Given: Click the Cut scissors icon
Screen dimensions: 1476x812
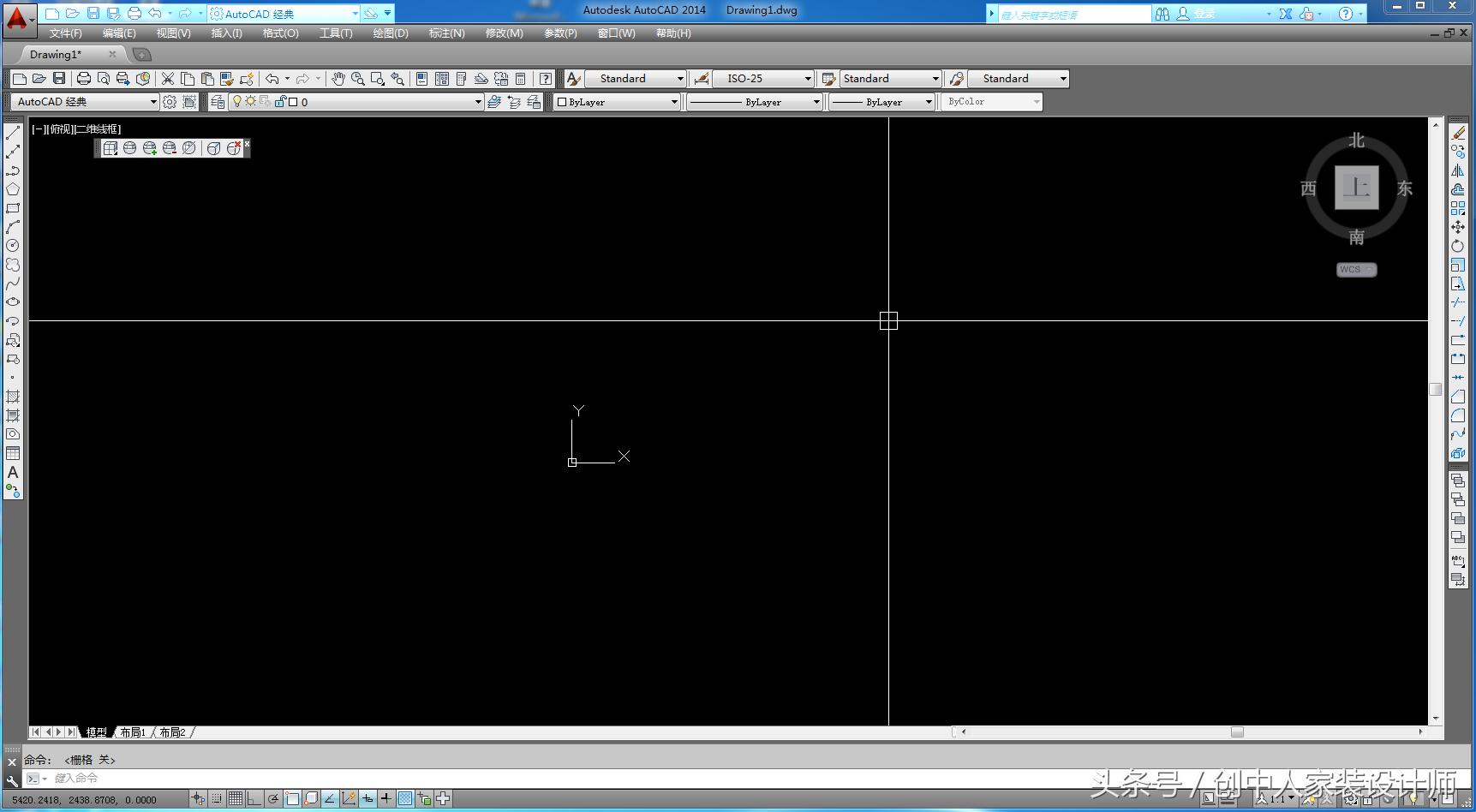Looking at the screenshot, I should 168,79.
